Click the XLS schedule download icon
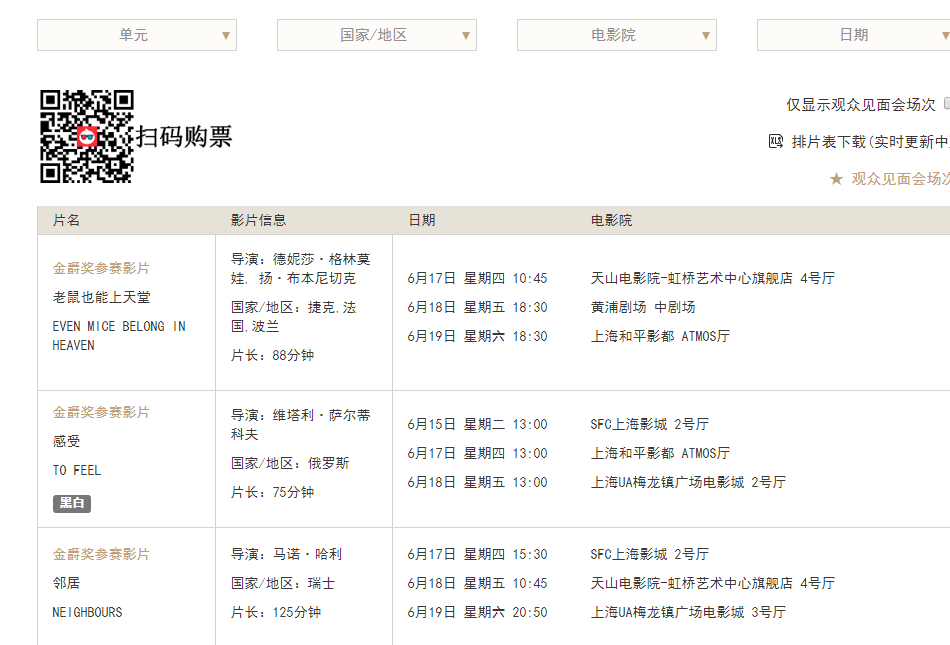The image size is (950, 645). pyautogui.click(x=776, y=142)
